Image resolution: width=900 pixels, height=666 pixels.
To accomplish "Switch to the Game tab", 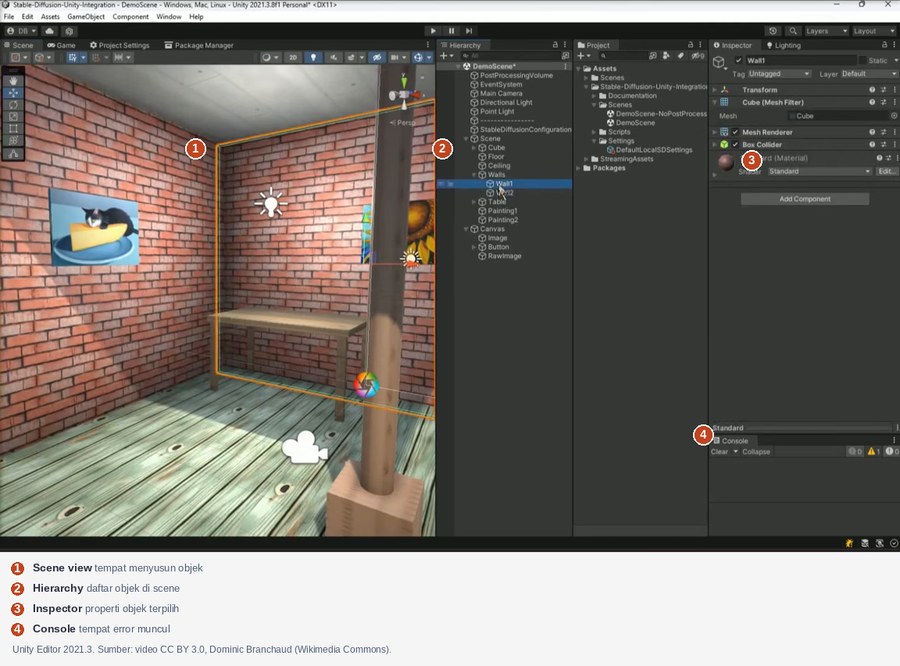I will [61, 45].
